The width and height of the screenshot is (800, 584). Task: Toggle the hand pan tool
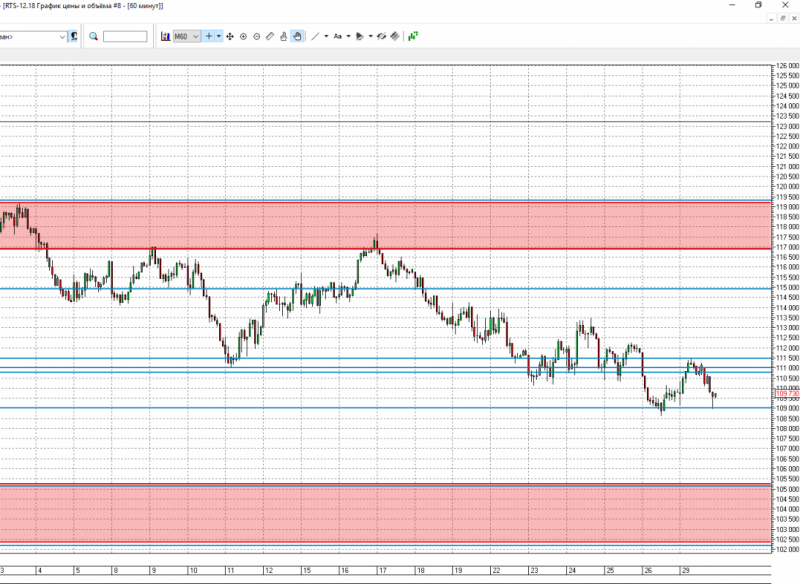click(x=297, y=36)
